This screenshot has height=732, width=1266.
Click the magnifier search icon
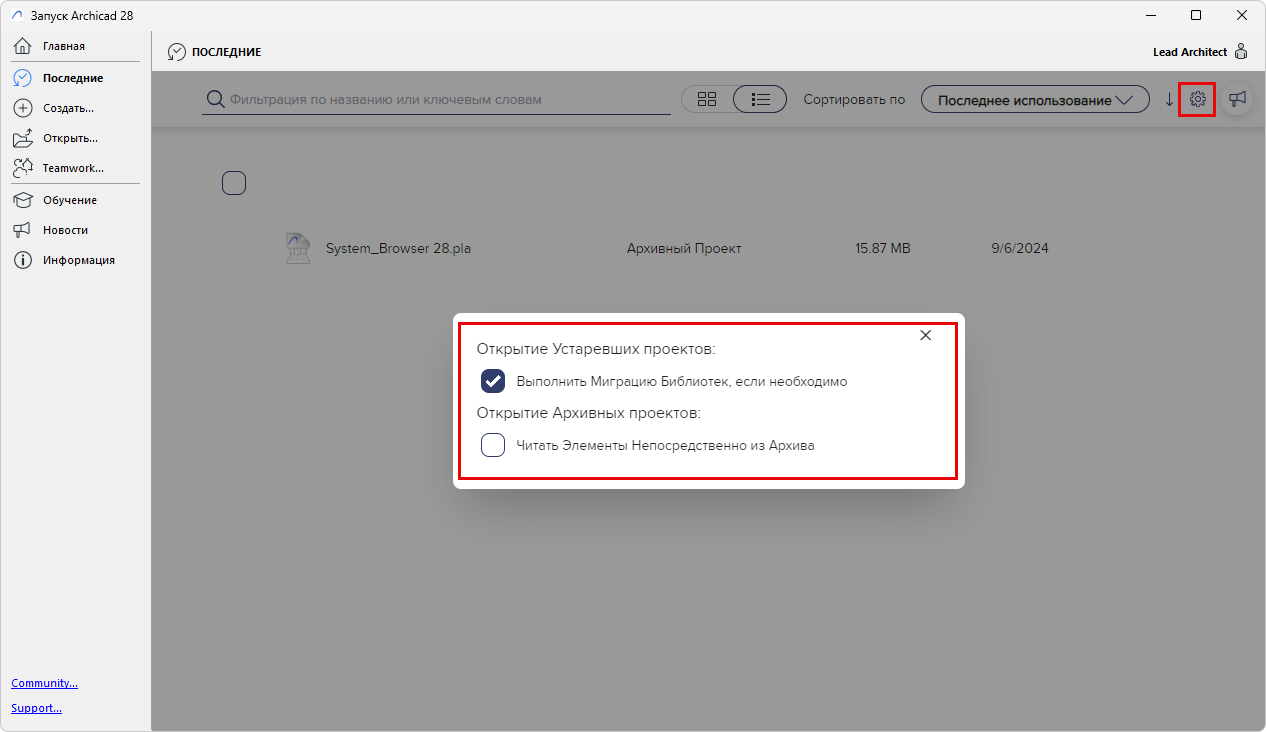(215, 100)
